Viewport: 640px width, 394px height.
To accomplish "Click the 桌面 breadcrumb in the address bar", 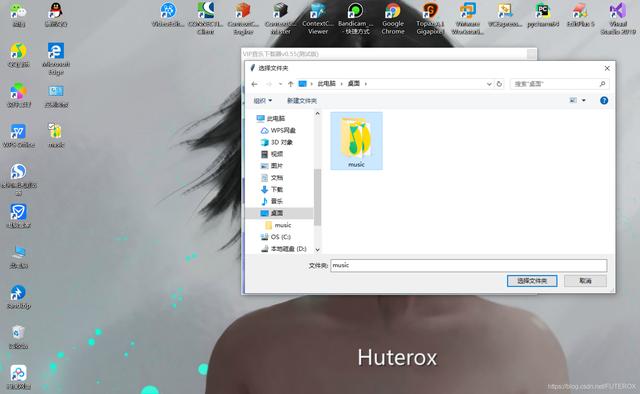I will 353,84.
